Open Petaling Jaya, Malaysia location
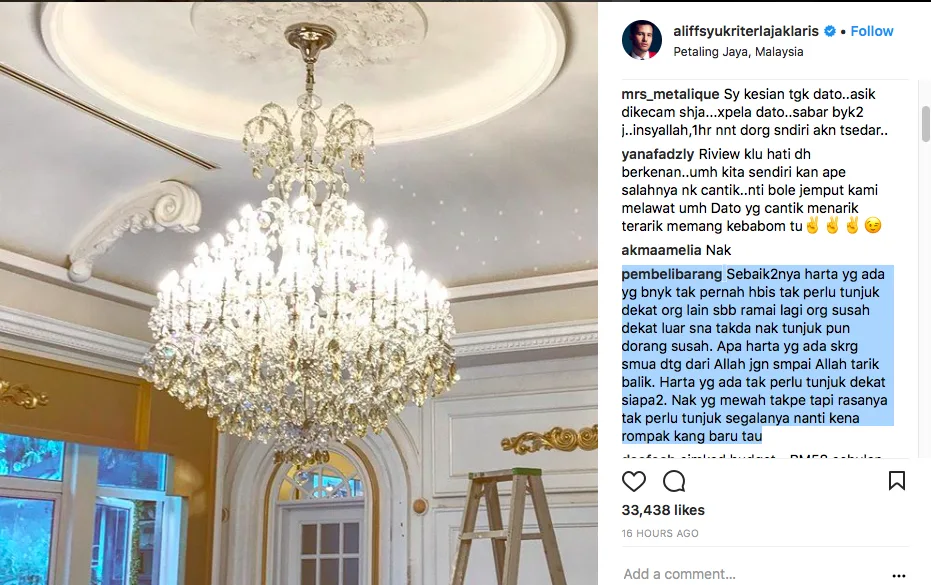This screenshot has width=931, height=585. tap(738, 52)
